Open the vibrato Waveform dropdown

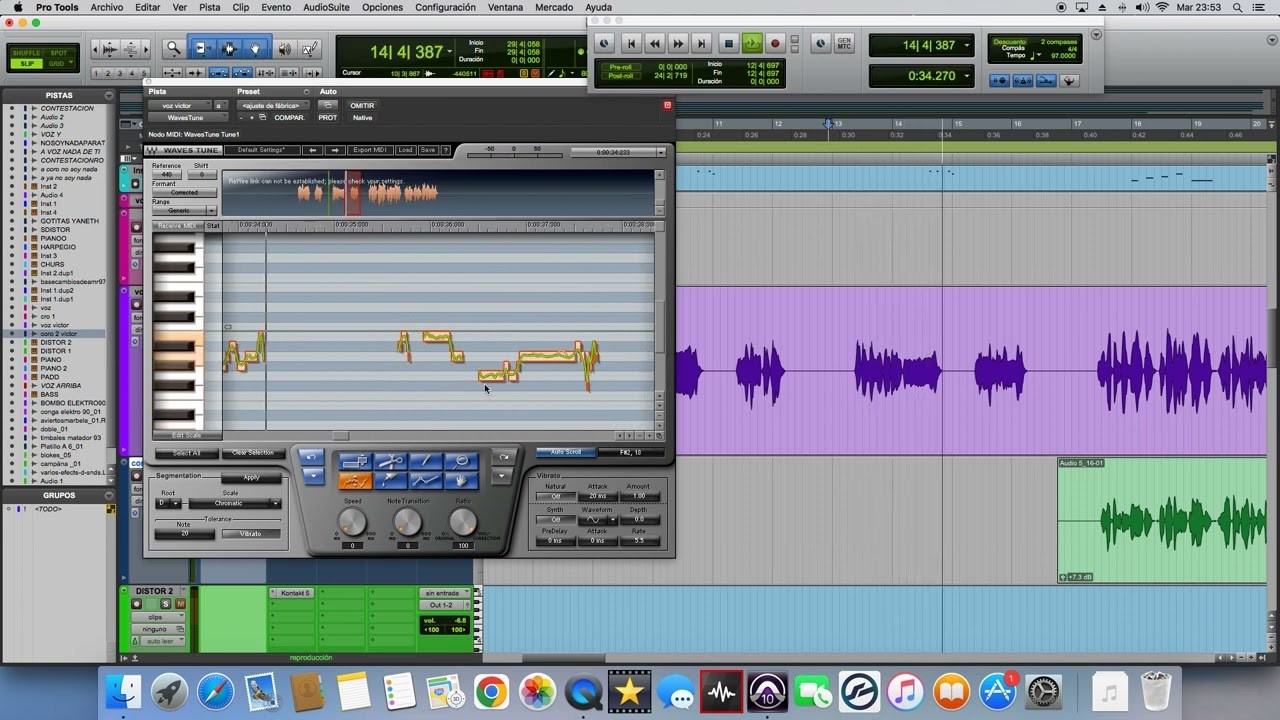click(x=598, y=520)
